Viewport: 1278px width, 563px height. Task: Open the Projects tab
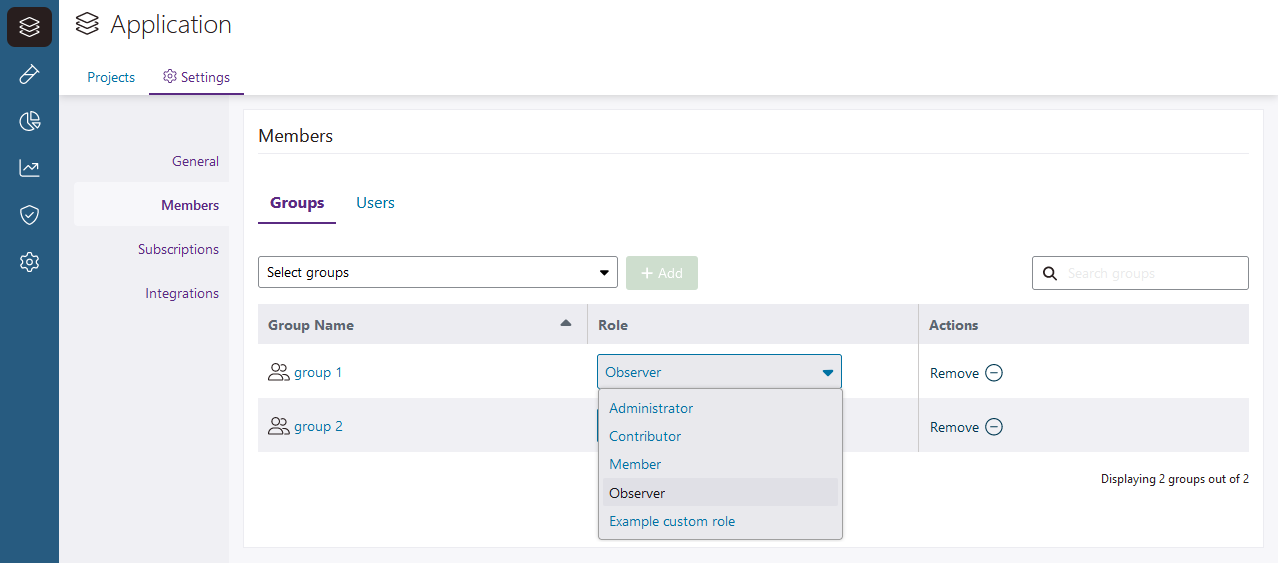[111, 77]
